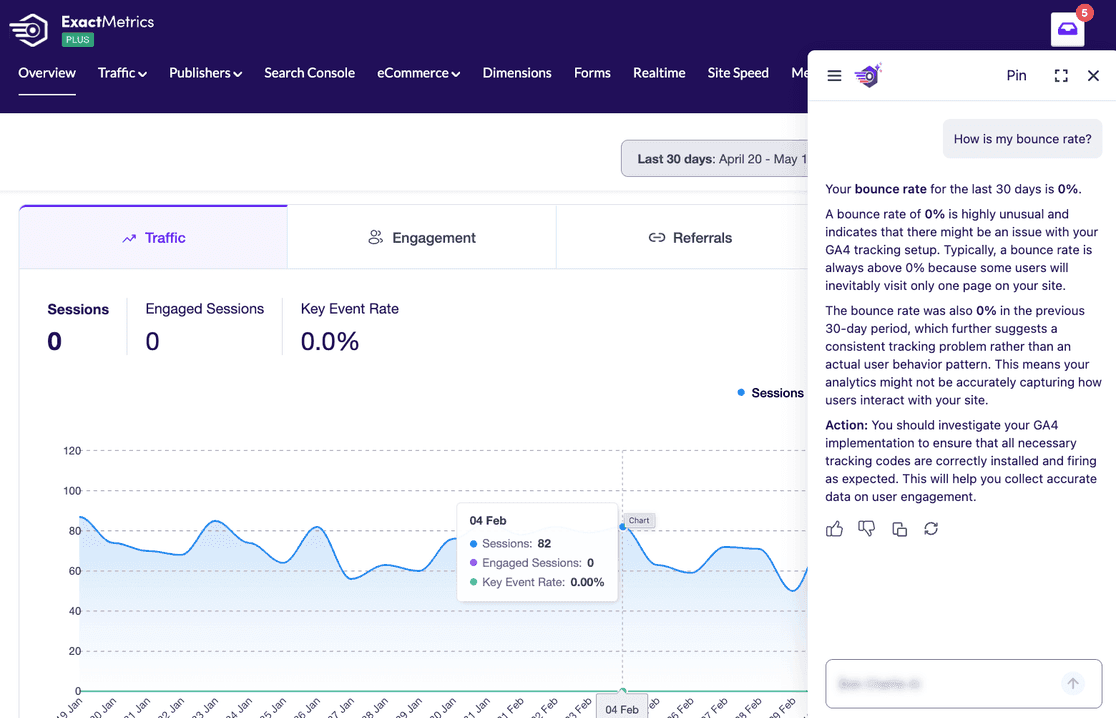Click the chat message input field

tap(964, 684)
